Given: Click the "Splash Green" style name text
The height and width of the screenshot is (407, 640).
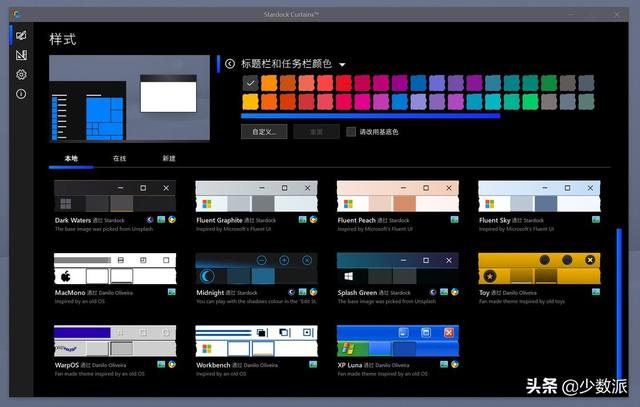Looking at the screenshot, I should pyautogui.click(x=357, y=293).
